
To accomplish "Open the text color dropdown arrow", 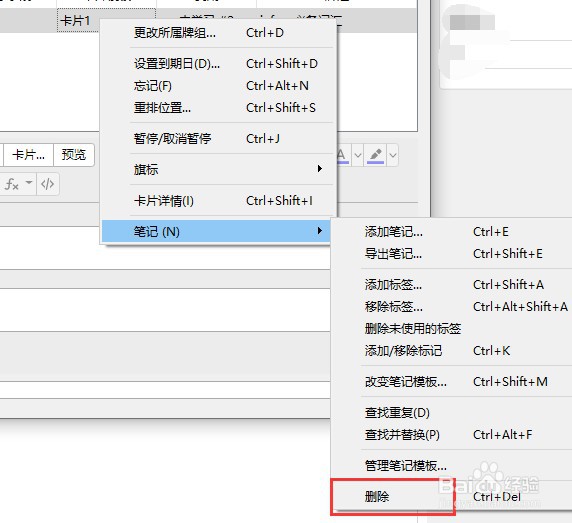I will [x=358, y=155].
